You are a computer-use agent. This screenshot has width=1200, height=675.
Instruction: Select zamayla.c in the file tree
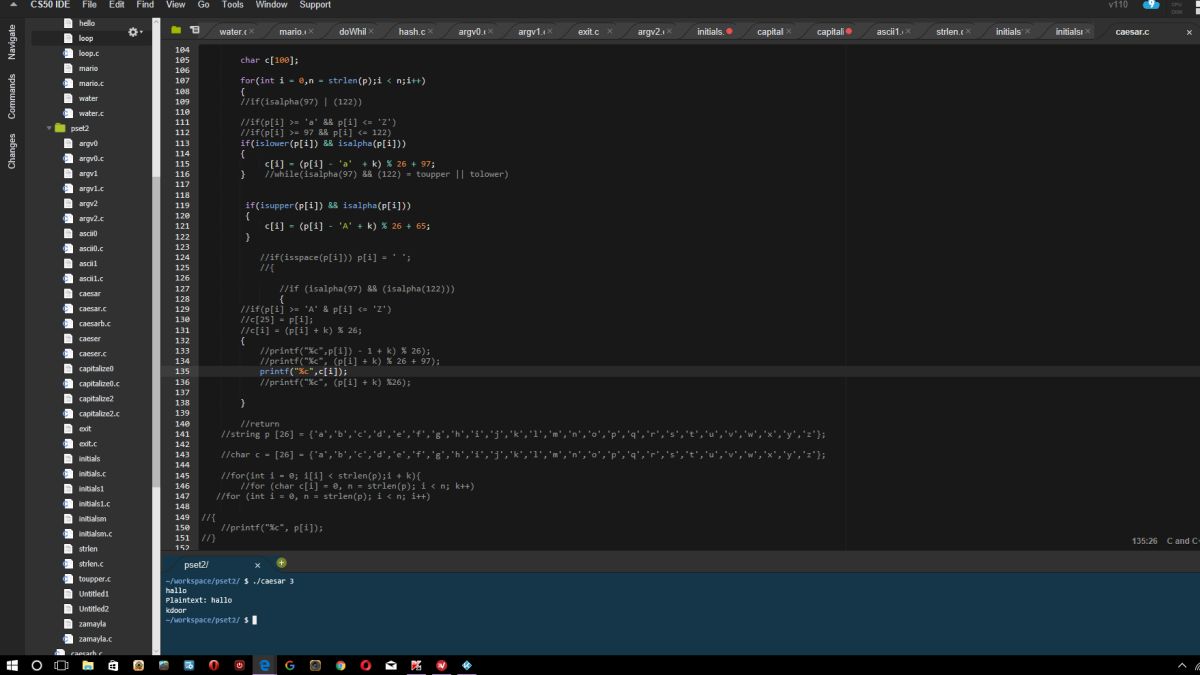95,638
